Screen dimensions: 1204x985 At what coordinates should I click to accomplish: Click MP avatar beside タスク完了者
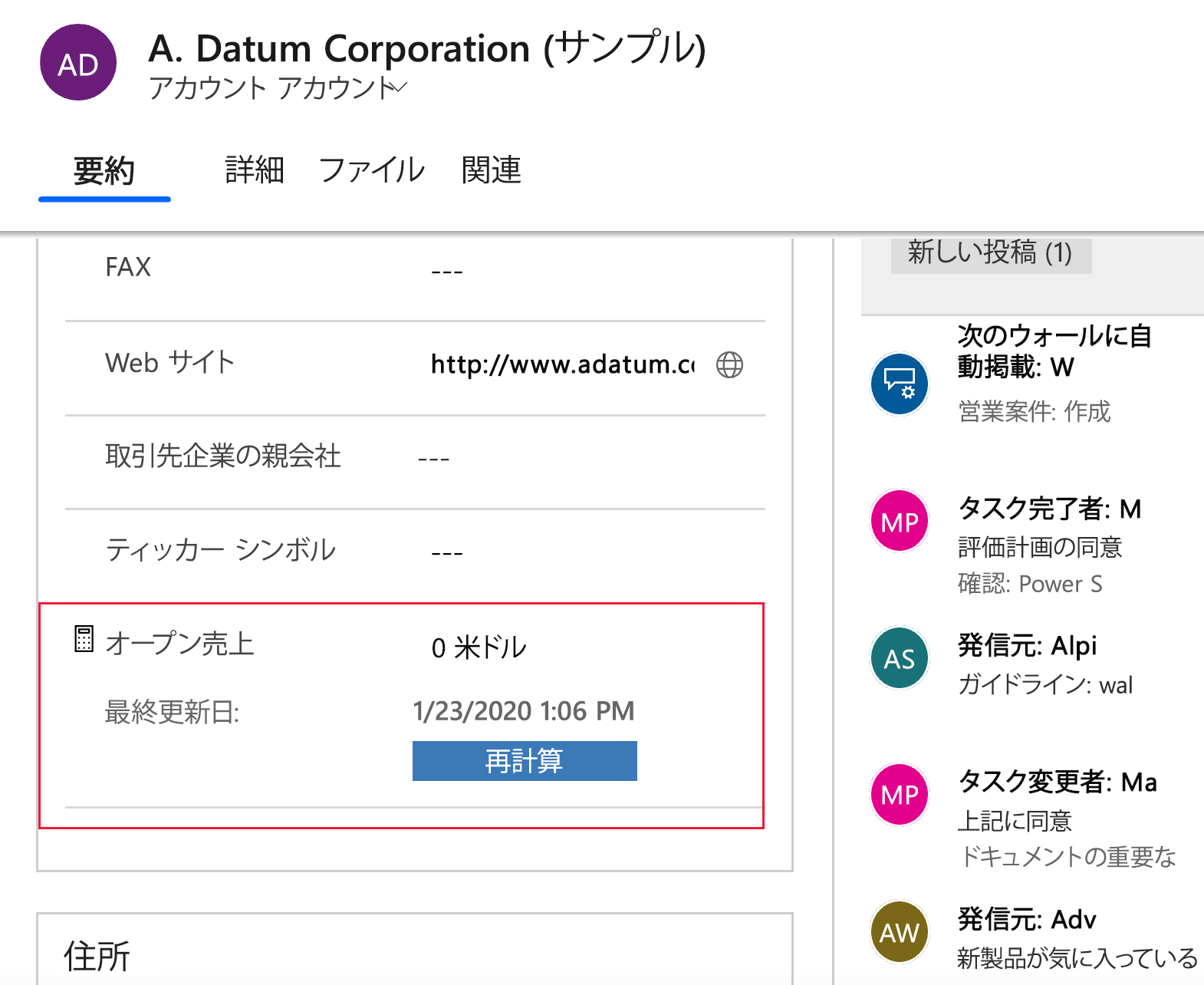900,522
